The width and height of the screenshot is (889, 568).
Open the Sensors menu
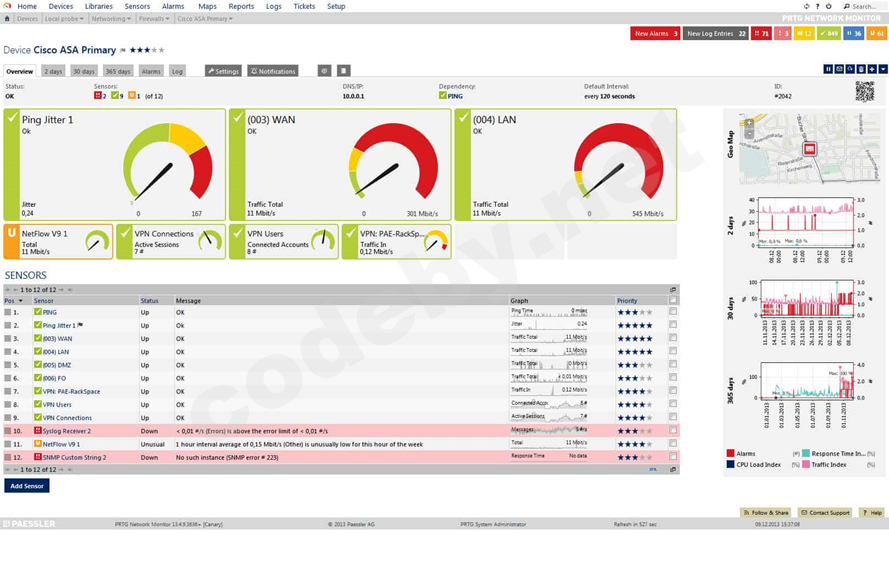point(137,6)
